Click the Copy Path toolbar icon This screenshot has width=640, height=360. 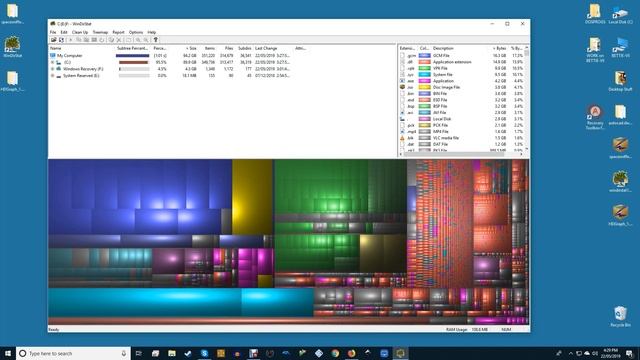point(79,40)
